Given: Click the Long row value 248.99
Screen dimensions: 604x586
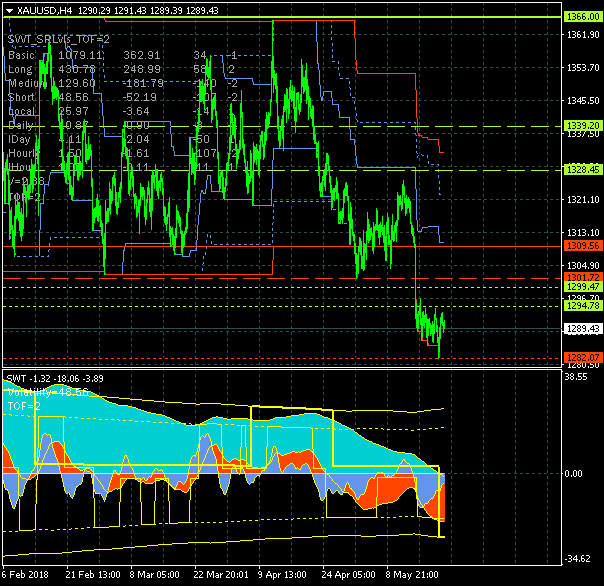Looking at the screenshot, I should [x=142, y=69].
